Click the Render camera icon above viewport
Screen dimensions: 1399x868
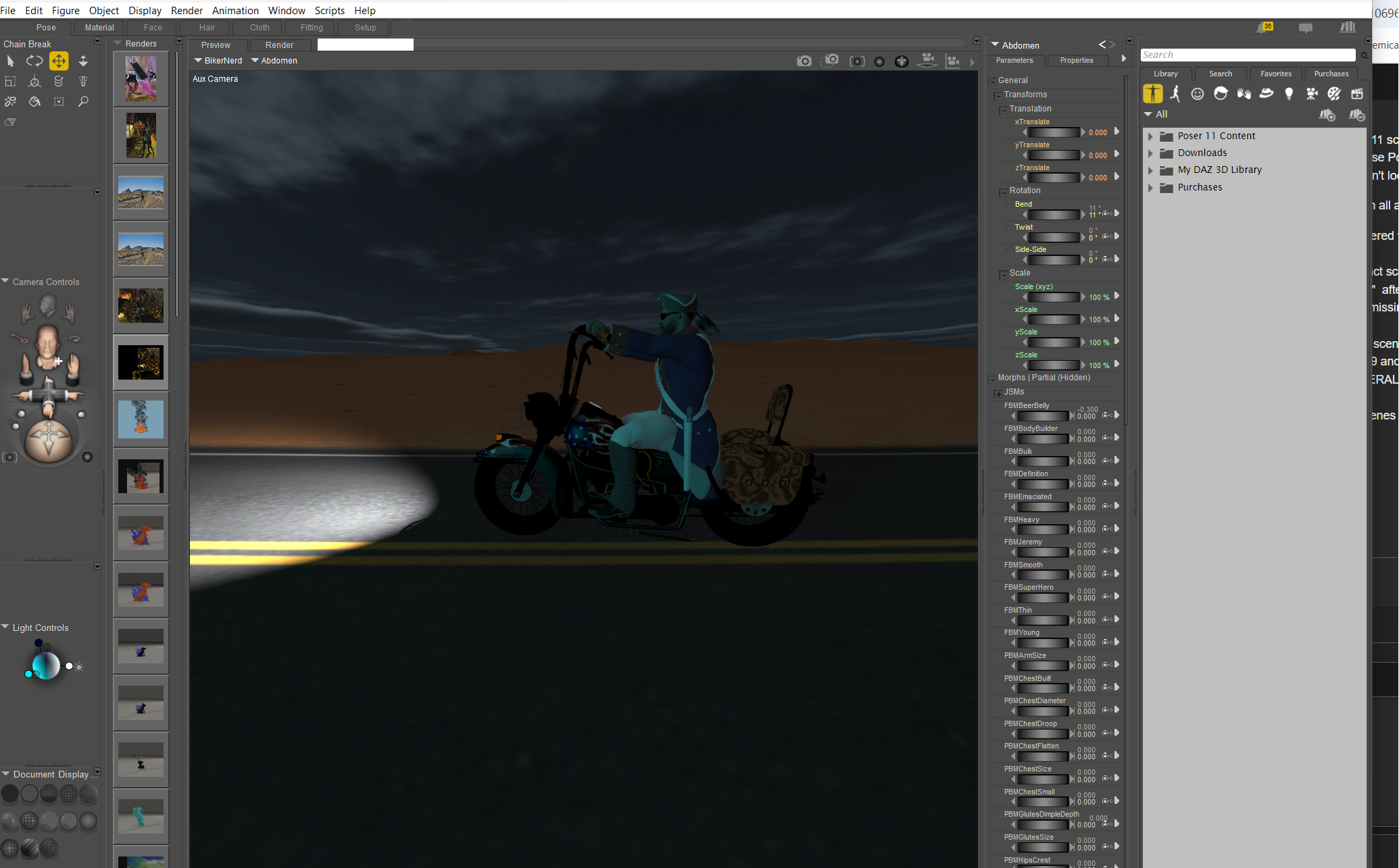click(804, 61)
